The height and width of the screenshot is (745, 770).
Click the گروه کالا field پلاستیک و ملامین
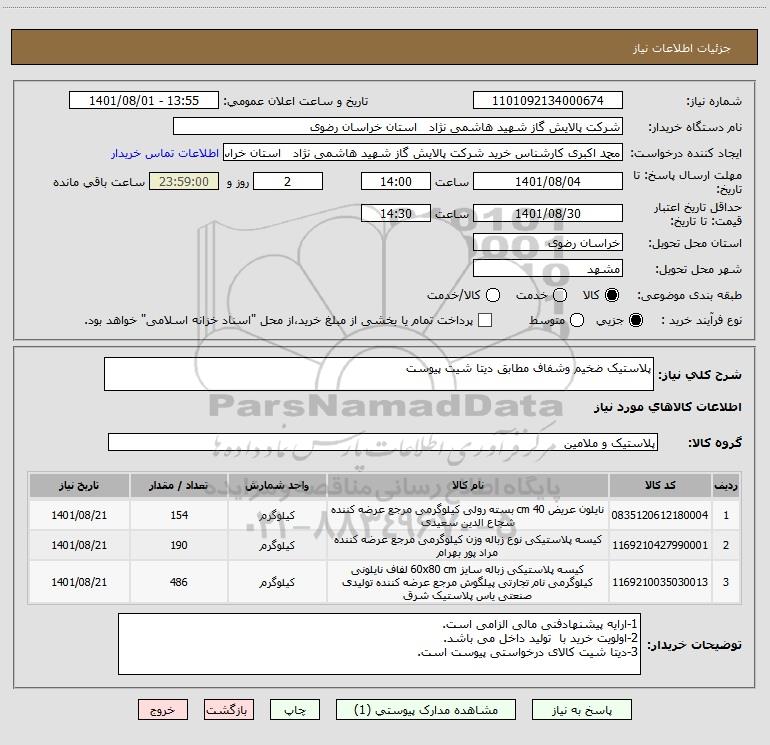click(x=383, y=442)
